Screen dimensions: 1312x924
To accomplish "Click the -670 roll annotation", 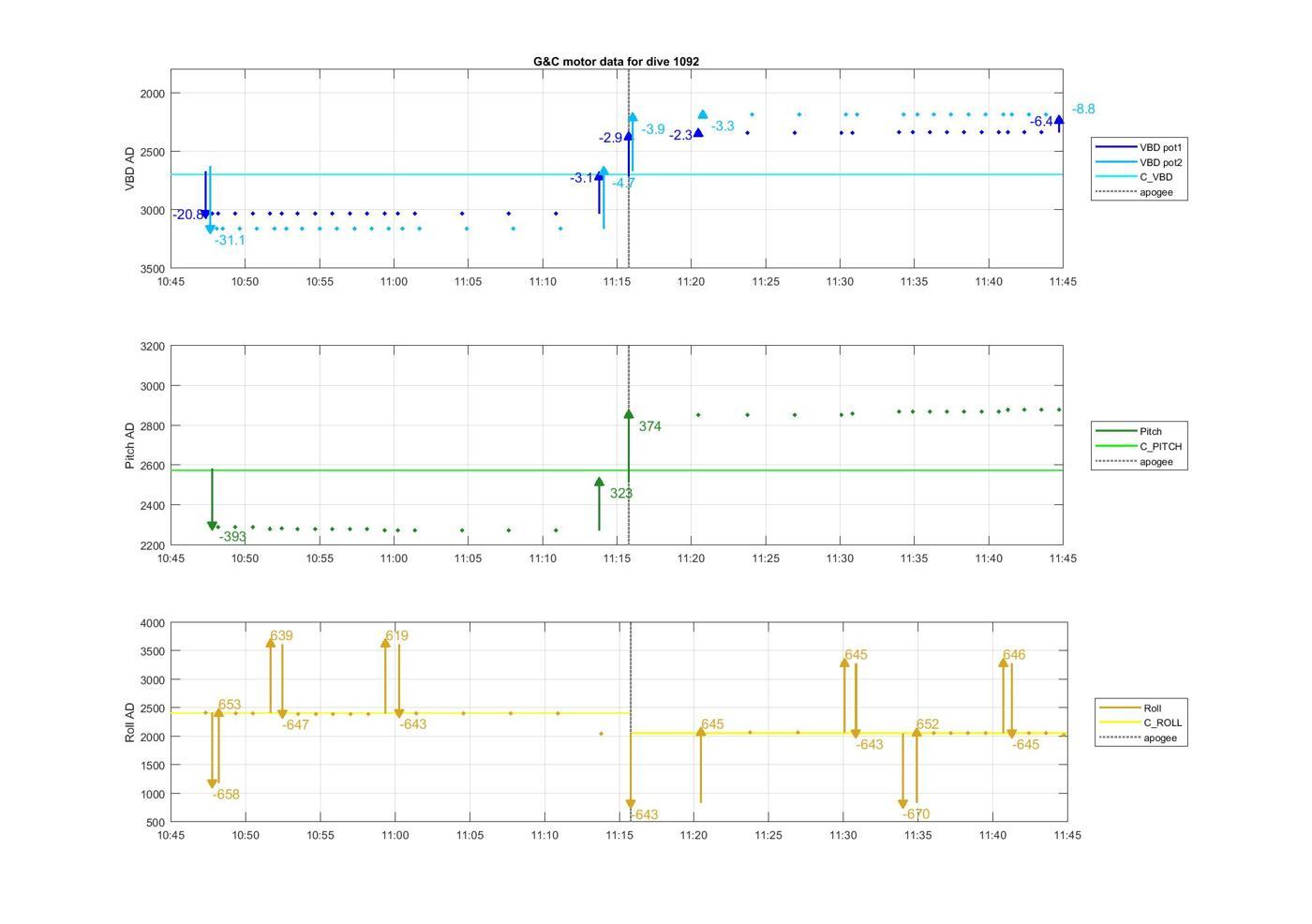I will click(916, 814).
